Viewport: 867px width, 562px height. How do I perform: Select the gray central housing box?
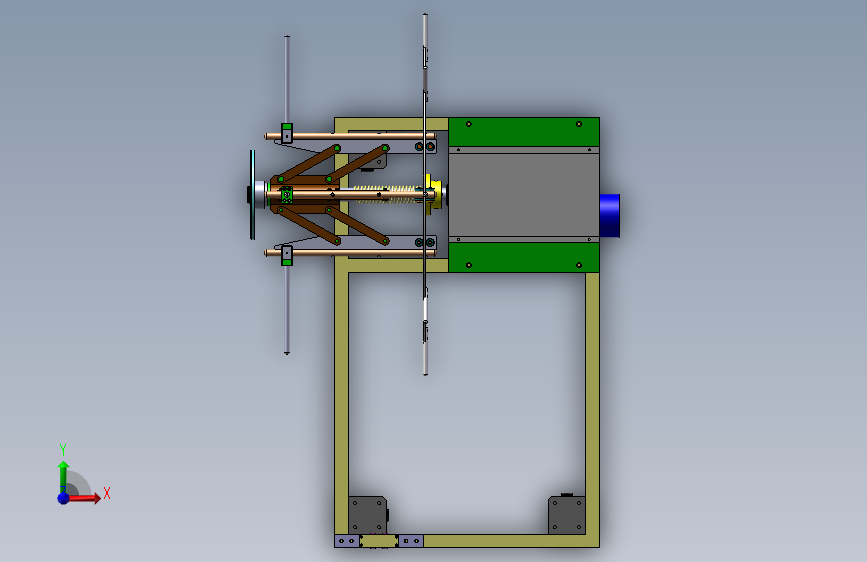tap(524, 195)
